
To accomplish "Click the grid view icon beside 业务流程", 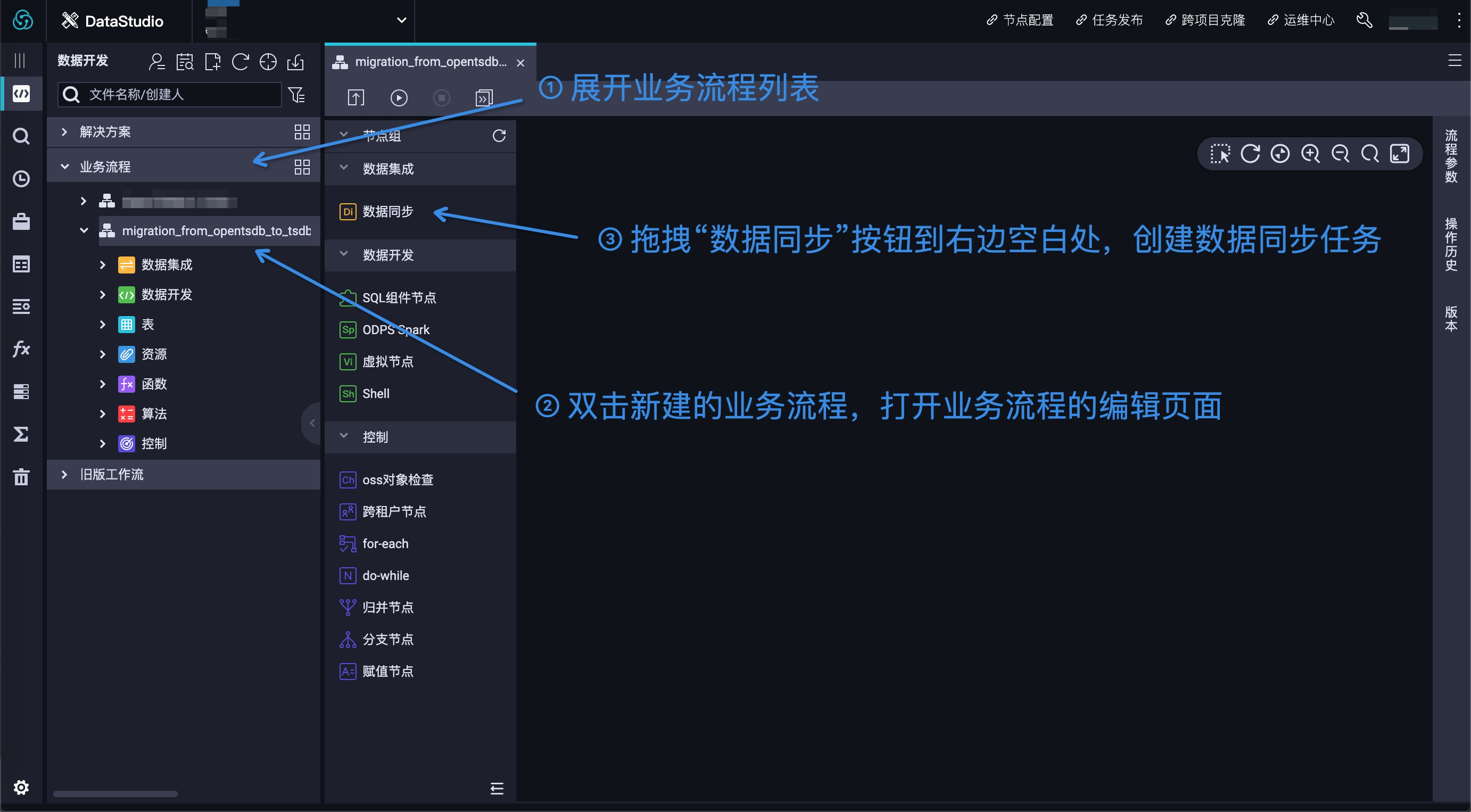I will point(302,167).
